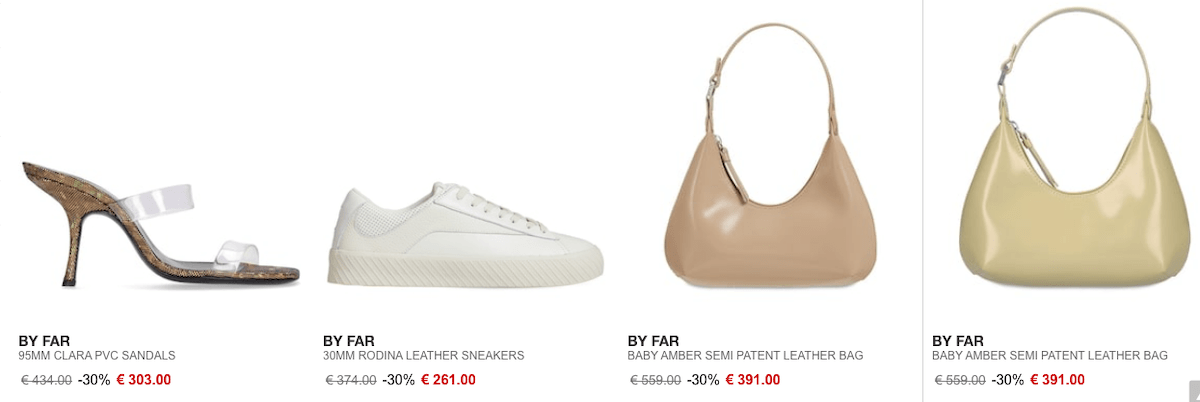This screenshot has width=1200, height=402.
Task: Click the crossed-out € 374.00 price
Action: tap(351, 380)
